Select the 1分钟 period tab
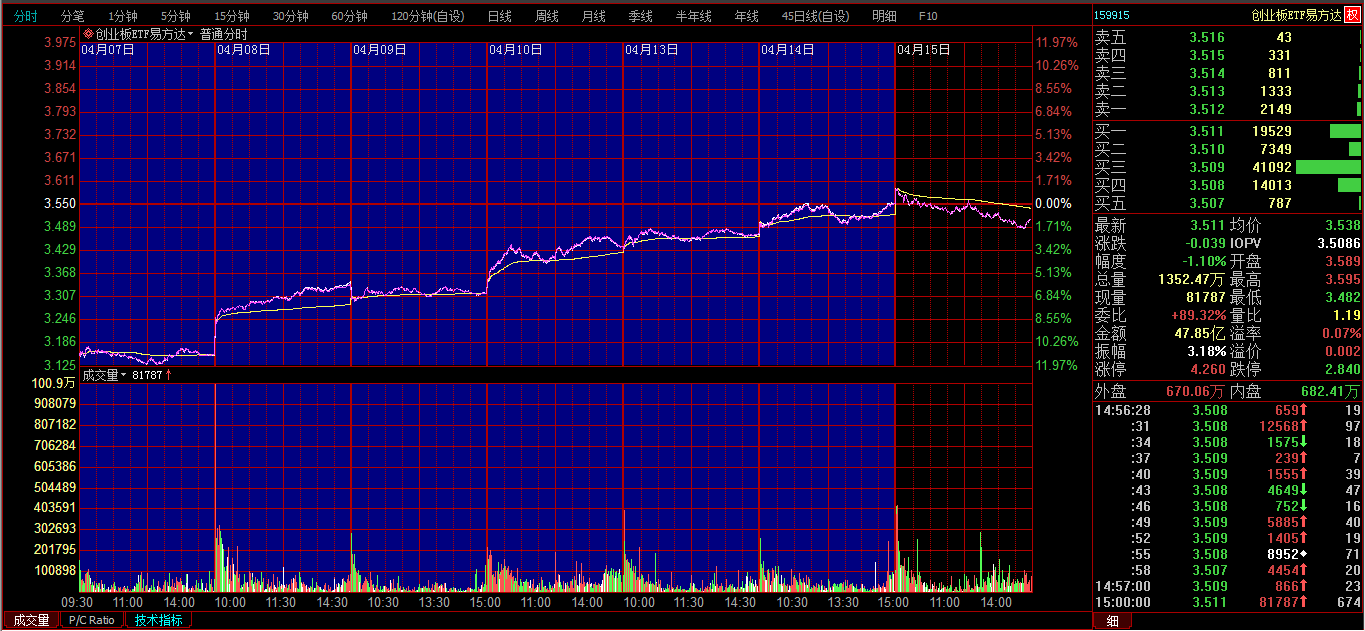 pos(122,16)
